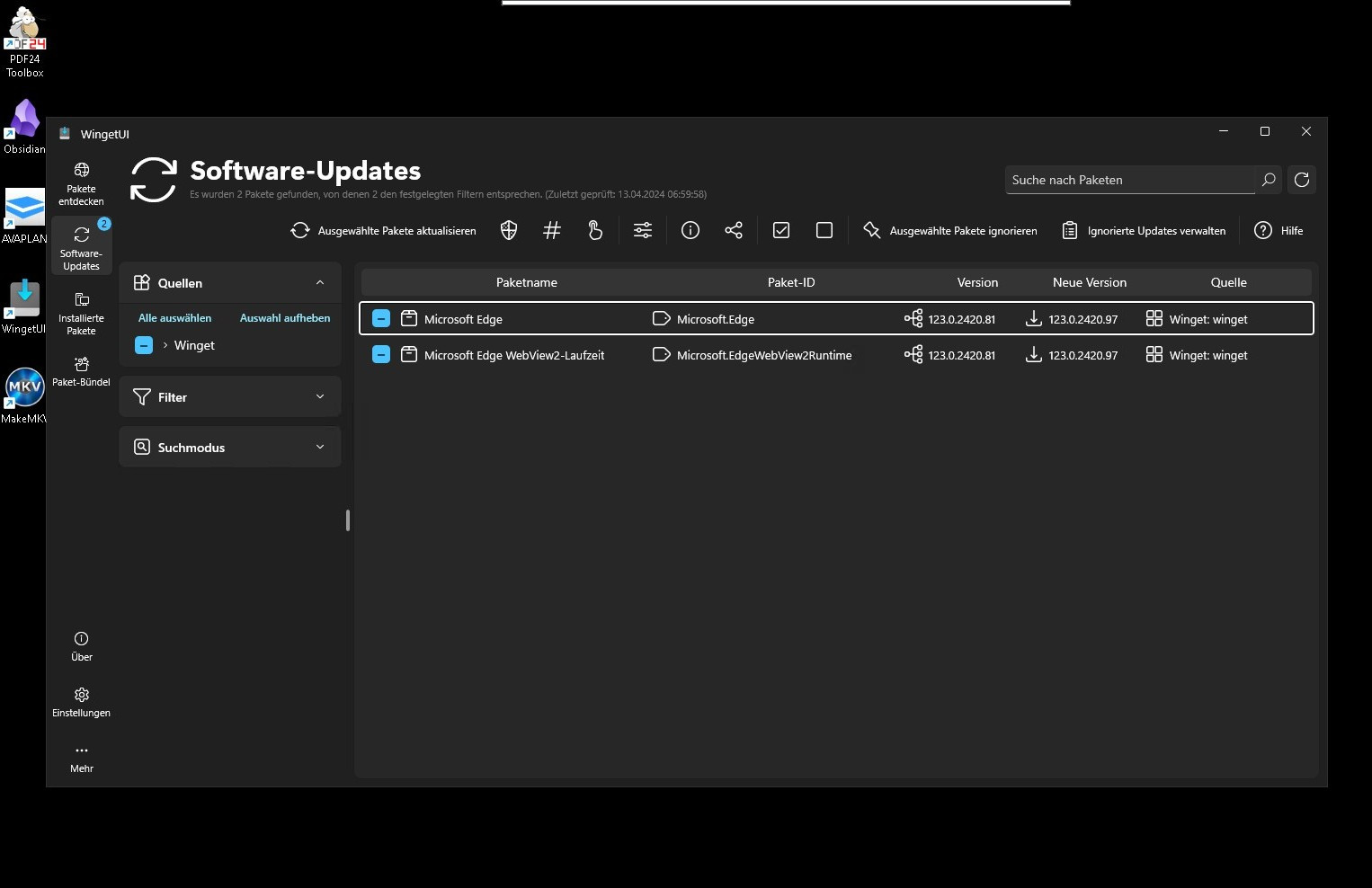
Task: Open the Über page
Action: point(81,646)
